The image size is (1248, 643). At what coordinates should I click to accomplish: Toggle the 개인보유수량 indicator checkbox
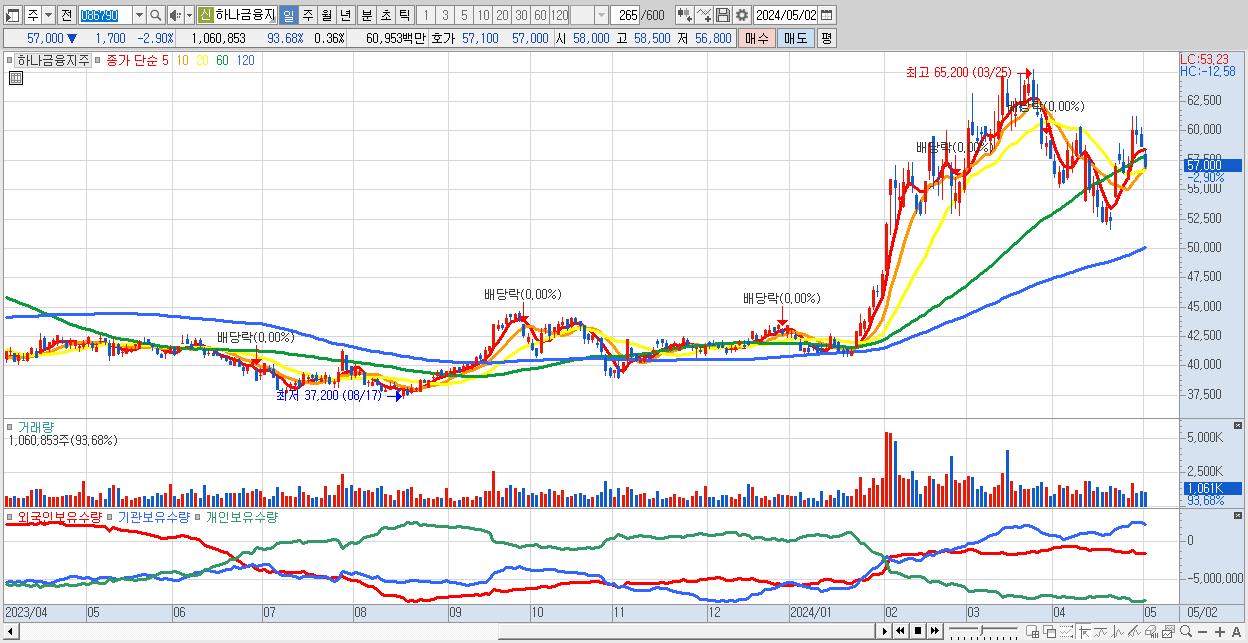point(198,517)
